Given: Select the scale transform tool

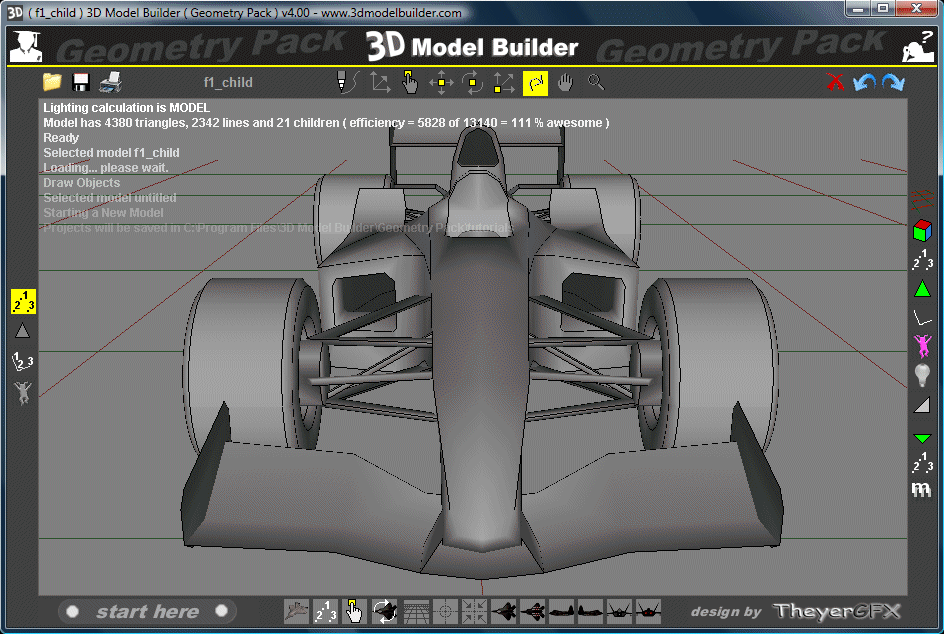Looking at the screenshot, I should tap(502, 83).
